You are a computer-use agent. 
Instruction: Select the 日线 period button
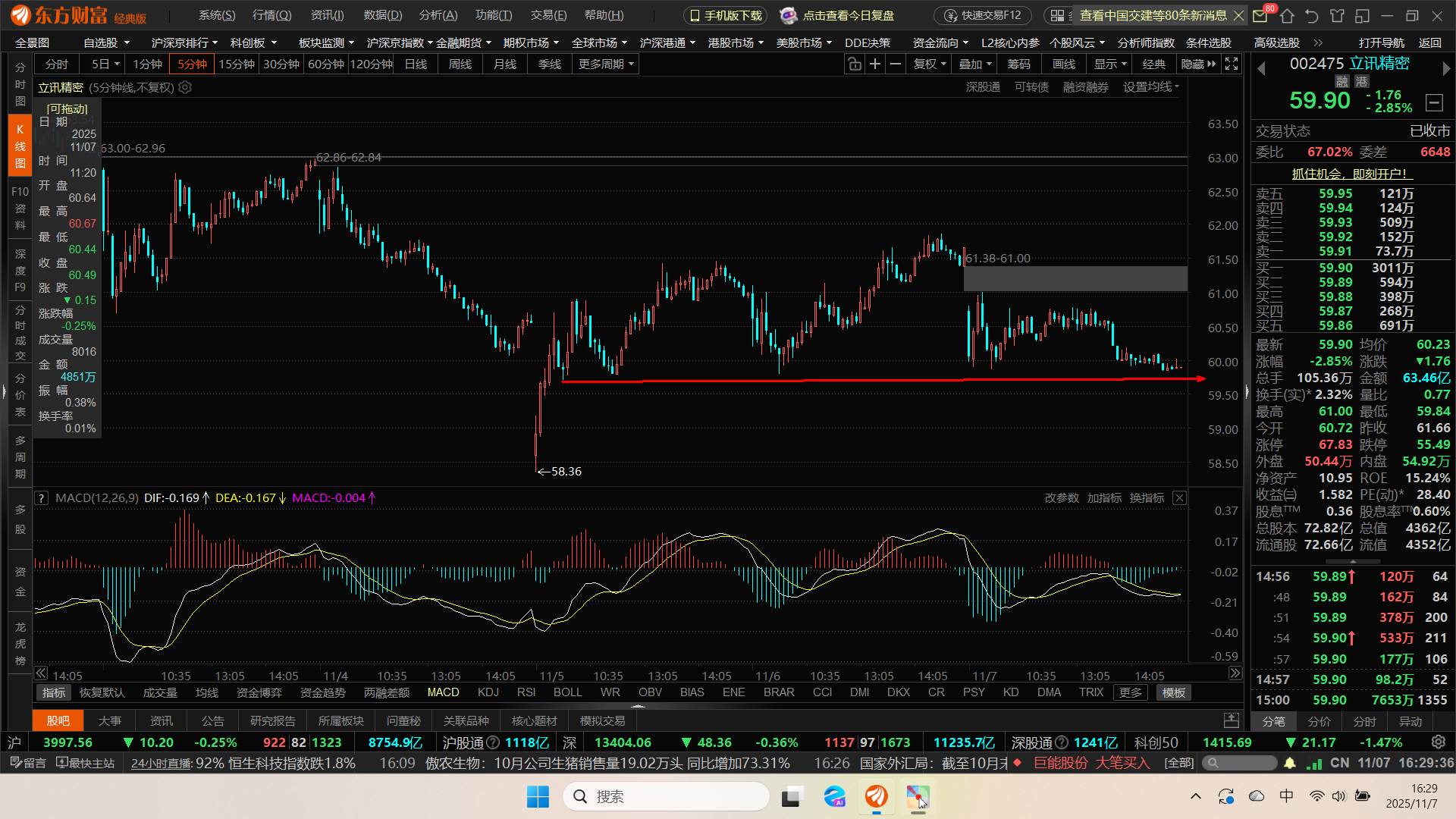pyautogui.click(x=416, y=64)
